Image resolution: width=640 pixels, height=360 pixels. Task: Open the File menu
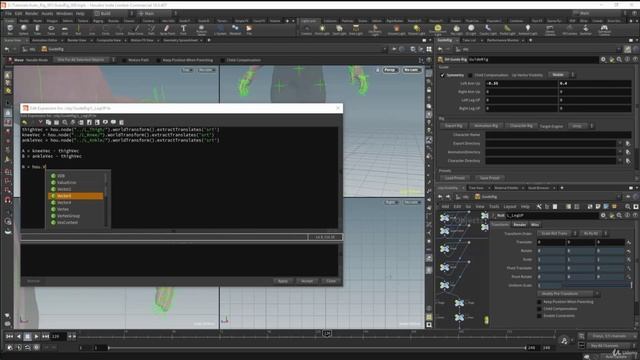coord(9,13)
